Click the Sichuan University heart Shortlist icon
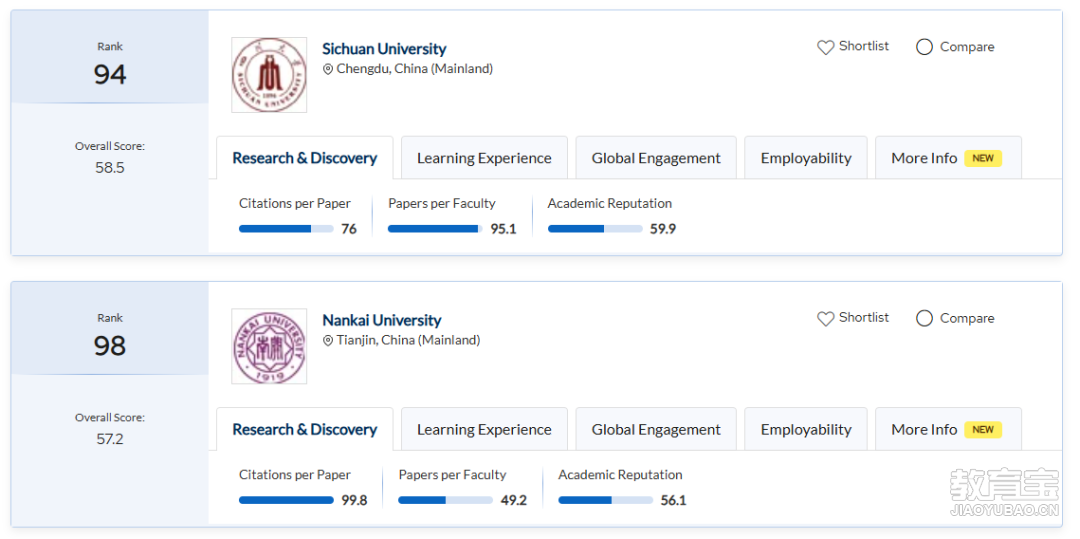The image size is (1080, 539). click(x=825, y=47)
